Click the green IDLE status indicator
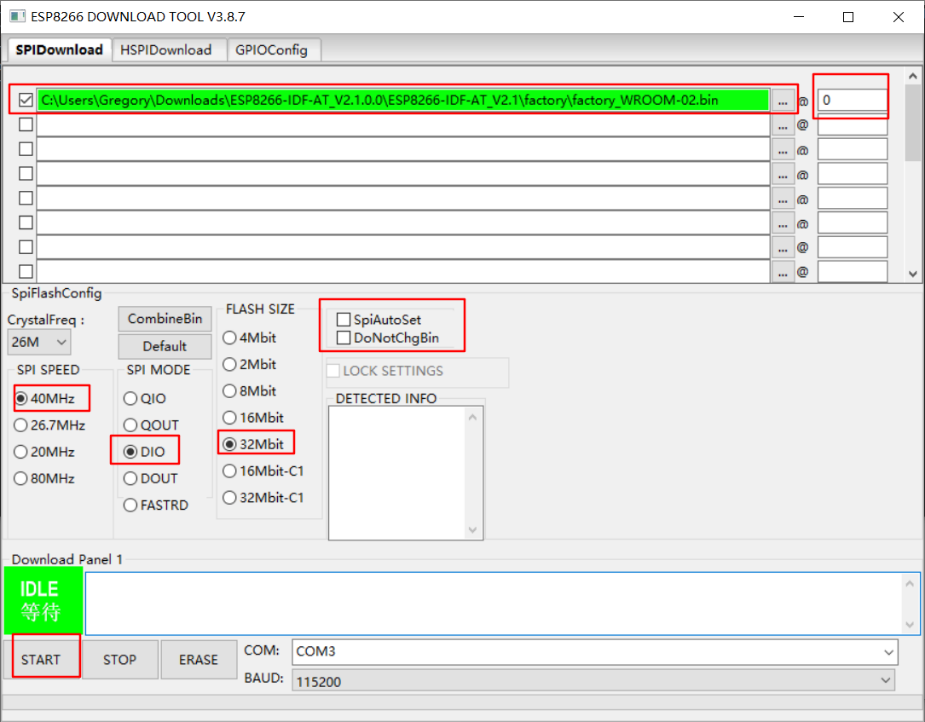 click(x=43, y=600)
